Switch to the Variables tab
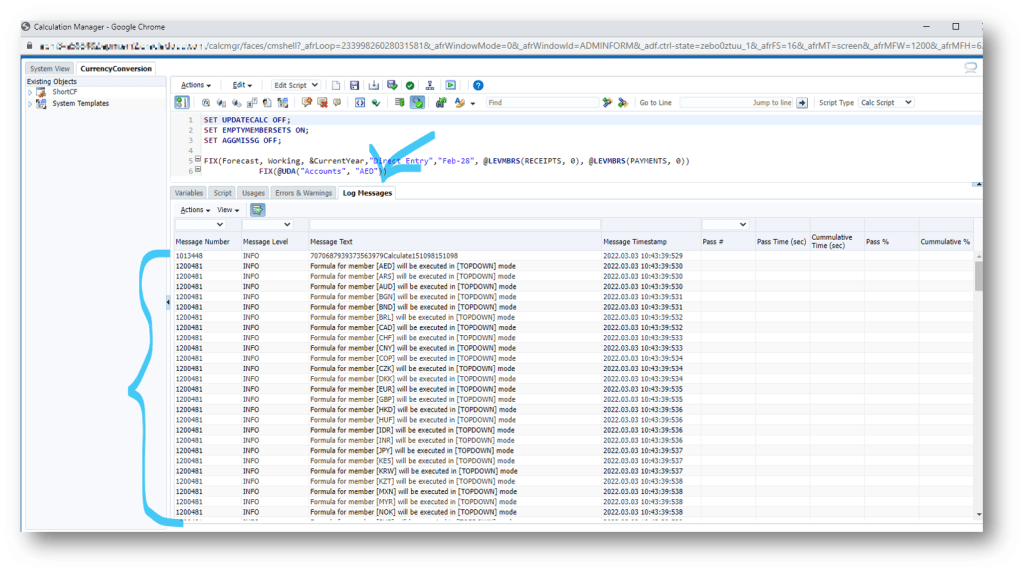Image resolution: width=1036 pixels, height=588 pixels. tap(189, 193)
